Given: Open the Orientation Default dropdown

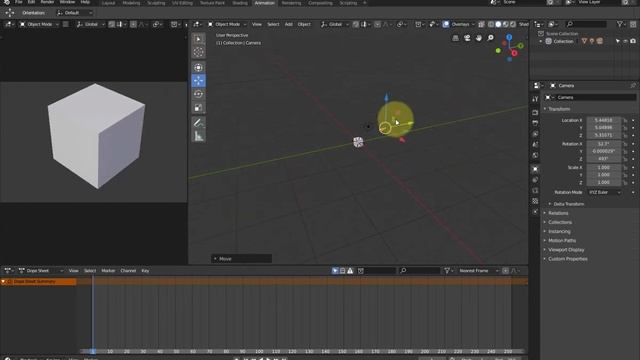Looking at the screenshot, I should click(x=74, y=13).
